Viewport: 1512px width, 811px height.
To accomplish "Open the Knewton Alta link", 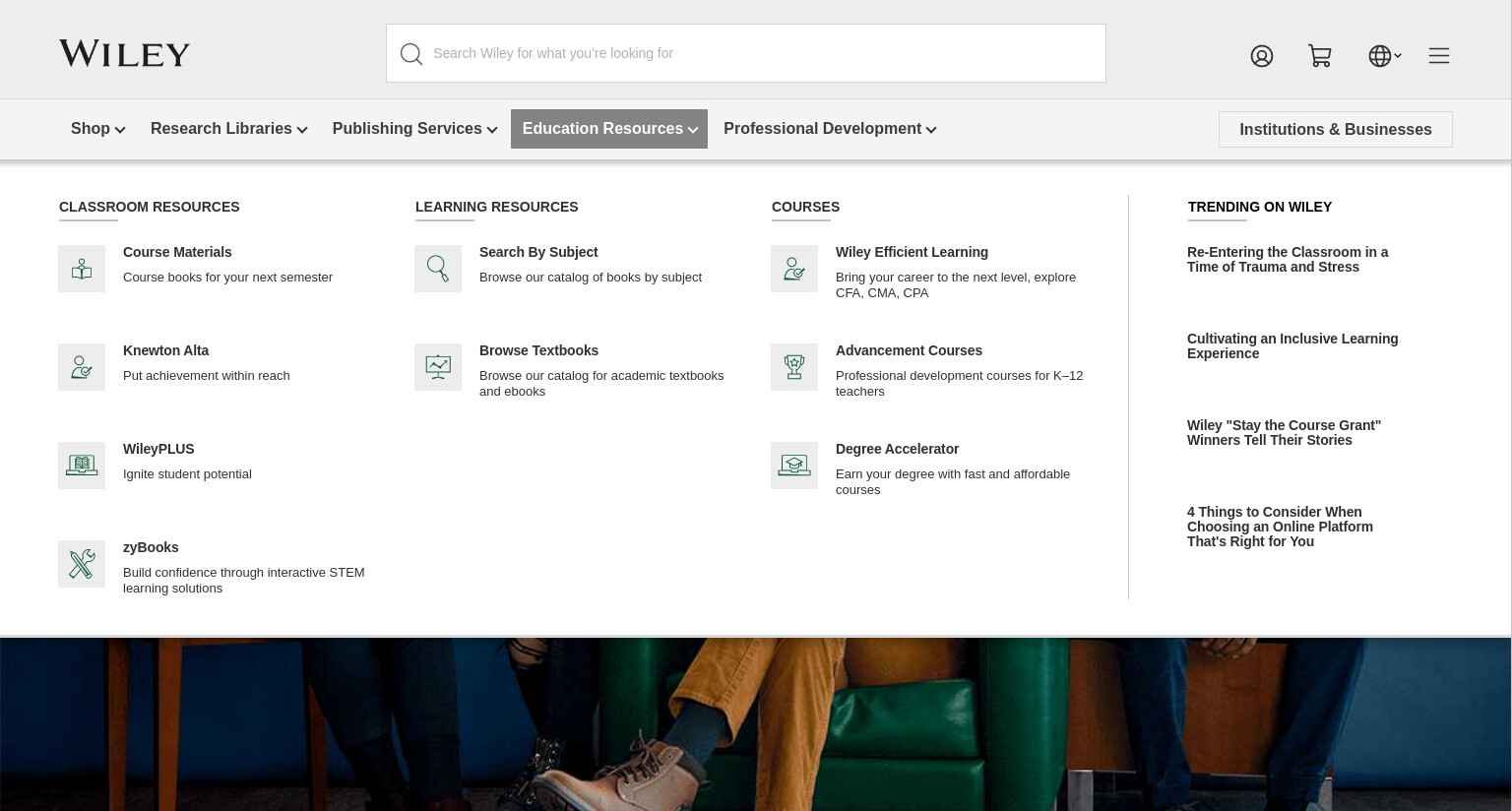I will pos(165,350).
